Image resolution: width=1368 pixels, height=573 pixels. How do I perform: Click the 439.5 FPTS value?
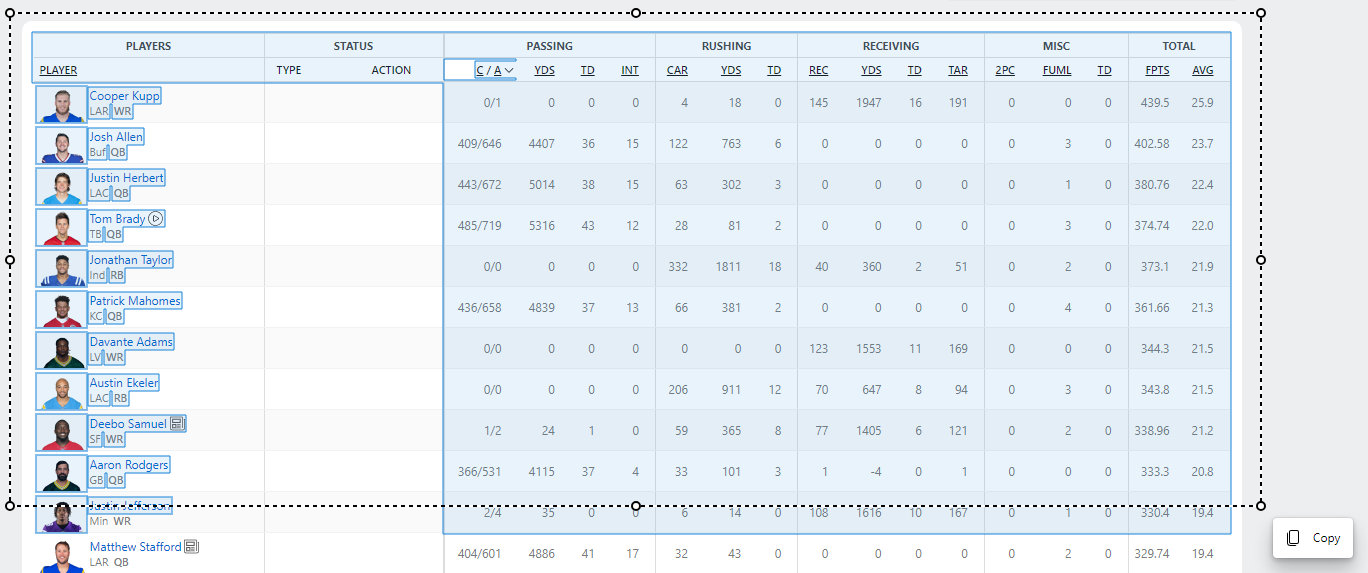(x=1154, y=103)
